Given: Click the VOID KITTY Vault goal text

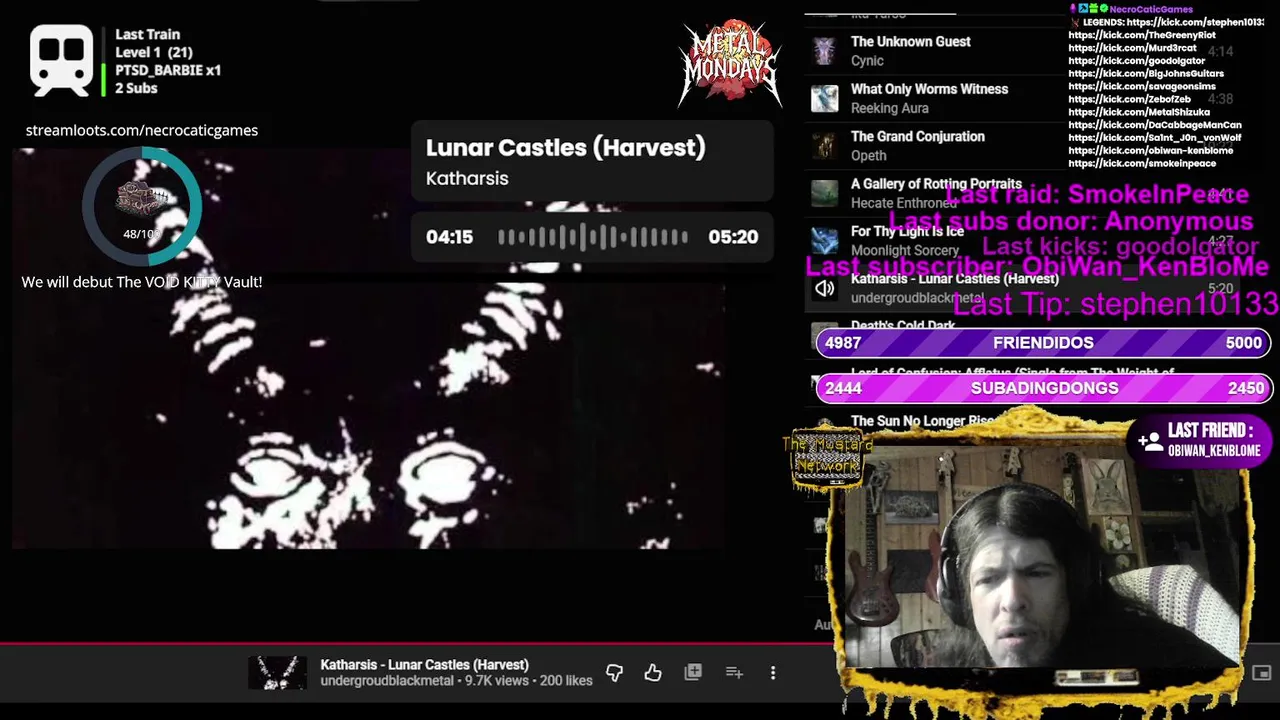Looking at the screenshot, I should pos(142,282).
